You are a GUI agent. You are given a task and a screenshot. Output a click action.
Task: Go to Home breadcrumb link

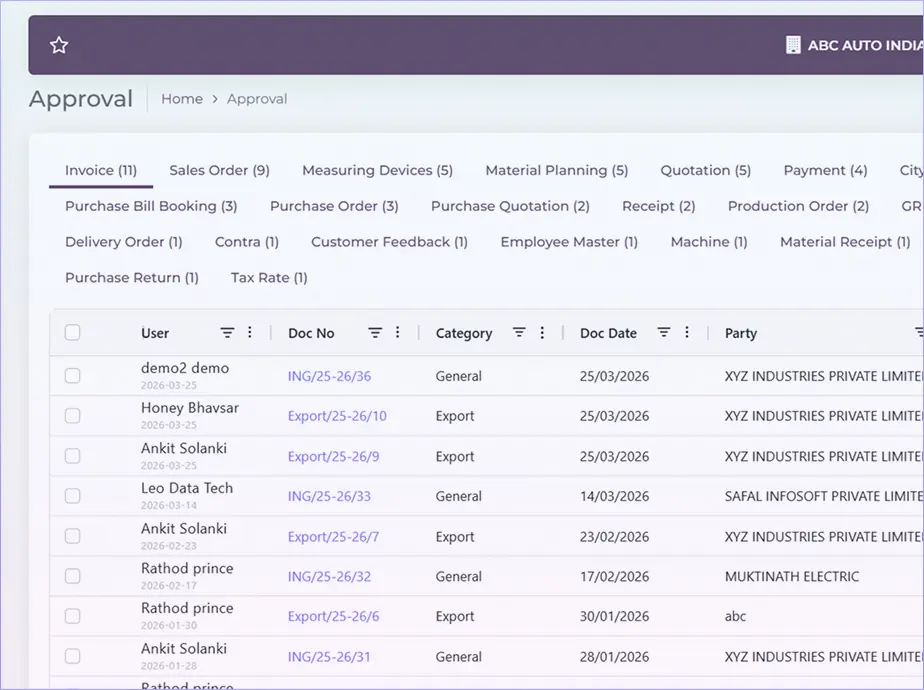182,99
